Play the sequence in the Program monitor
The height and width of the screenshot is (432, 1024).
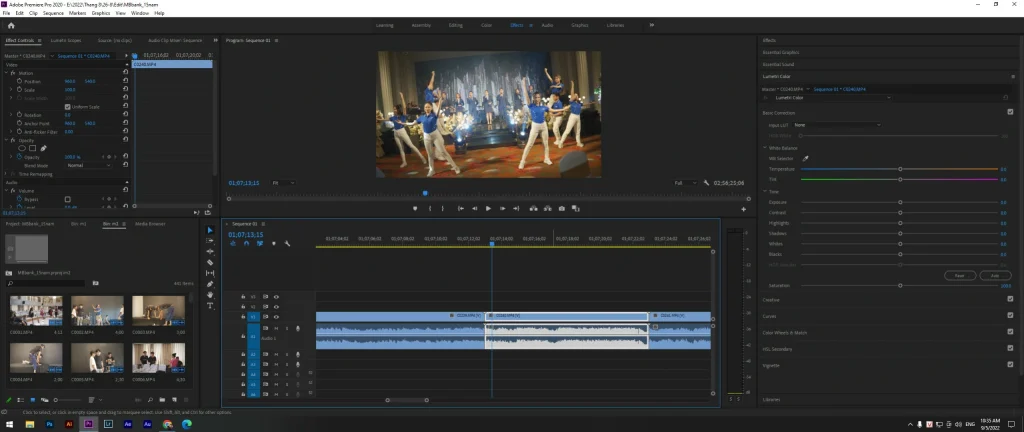[488, 208]
